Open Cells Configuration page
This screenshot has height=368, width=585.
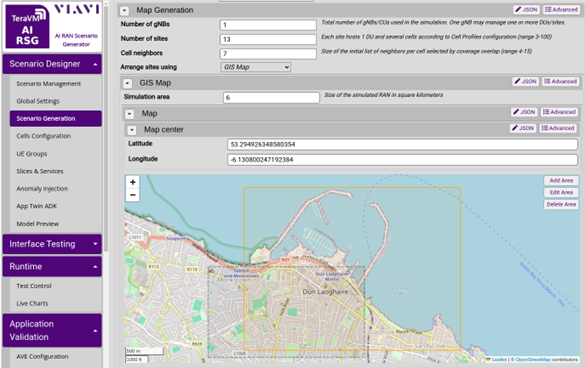44,136
